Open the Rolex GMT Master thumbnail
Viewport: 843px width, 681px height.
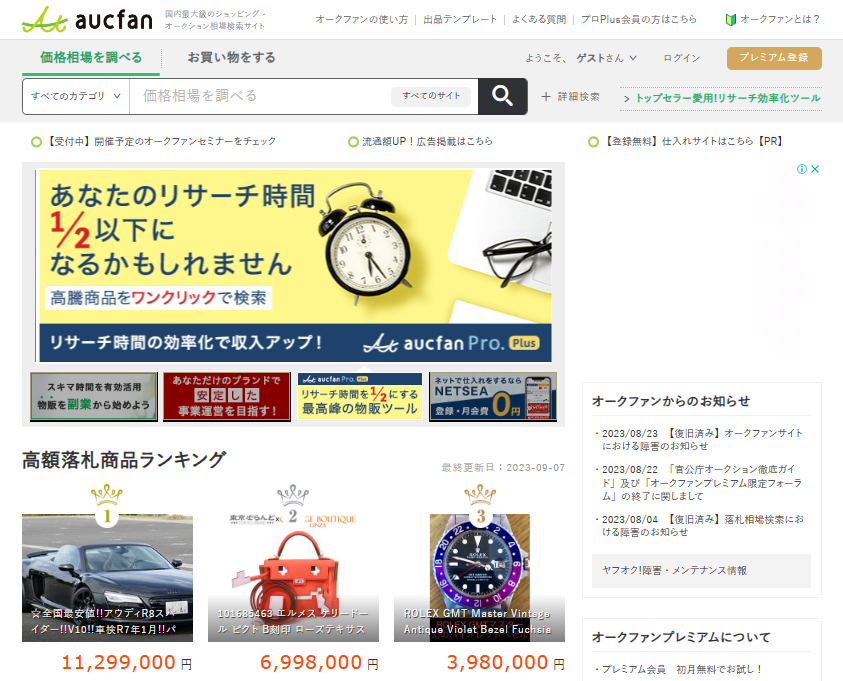tap(479, 577)
